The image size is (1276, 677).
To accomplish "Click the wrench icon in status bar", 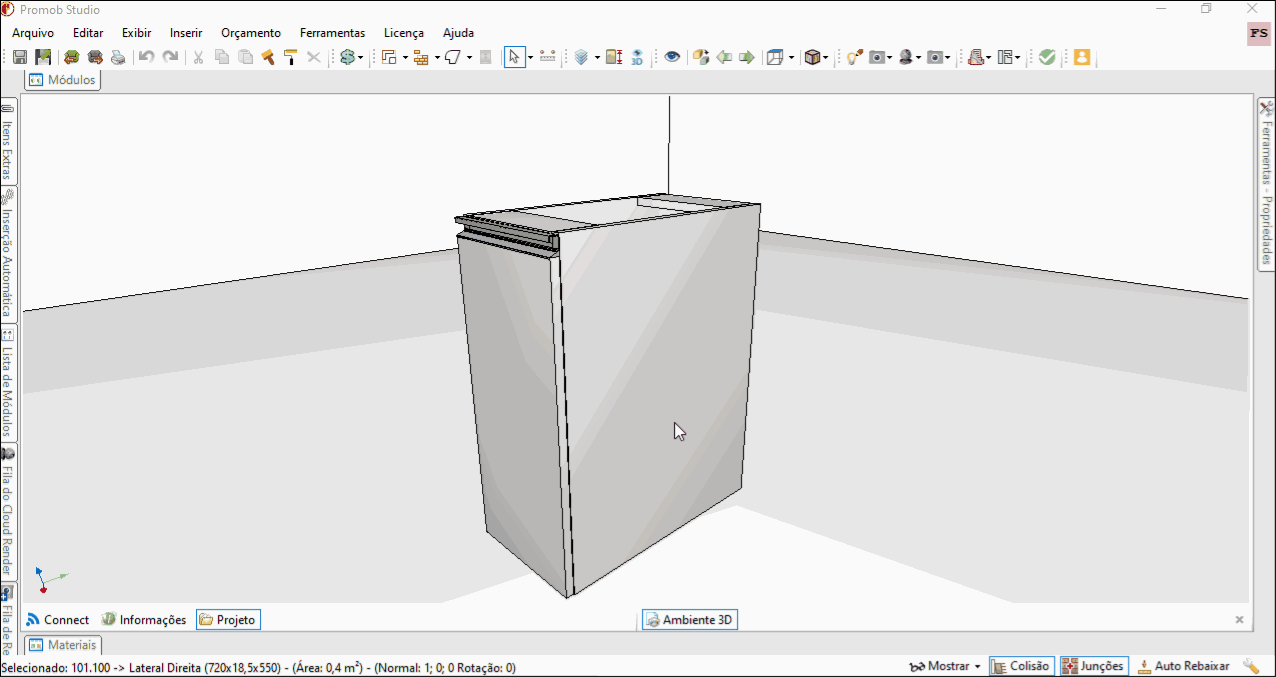I will pyautogui.click(x=1250, y=666).
